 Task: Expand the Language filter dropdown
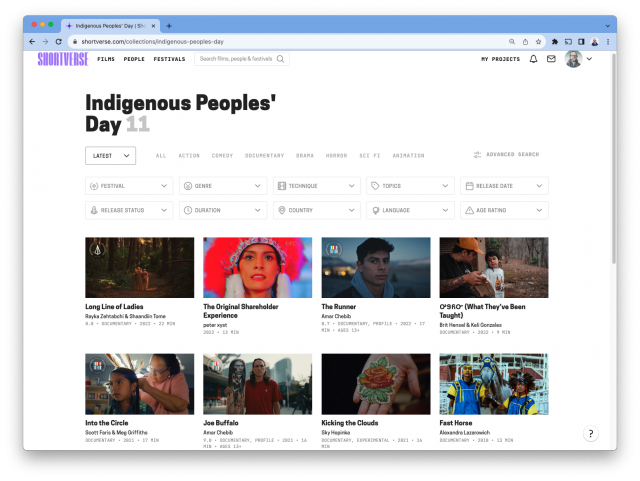pos(410,210)
